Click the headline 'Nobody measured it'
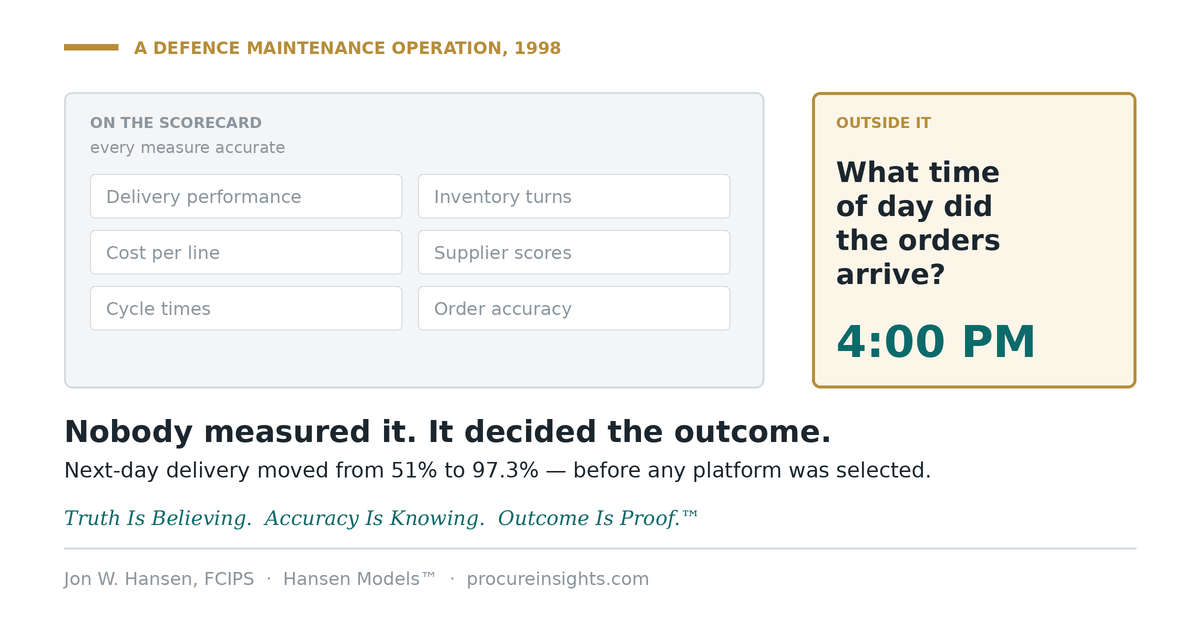Viewport: 1200px width, 630px height. click(447, 432)
